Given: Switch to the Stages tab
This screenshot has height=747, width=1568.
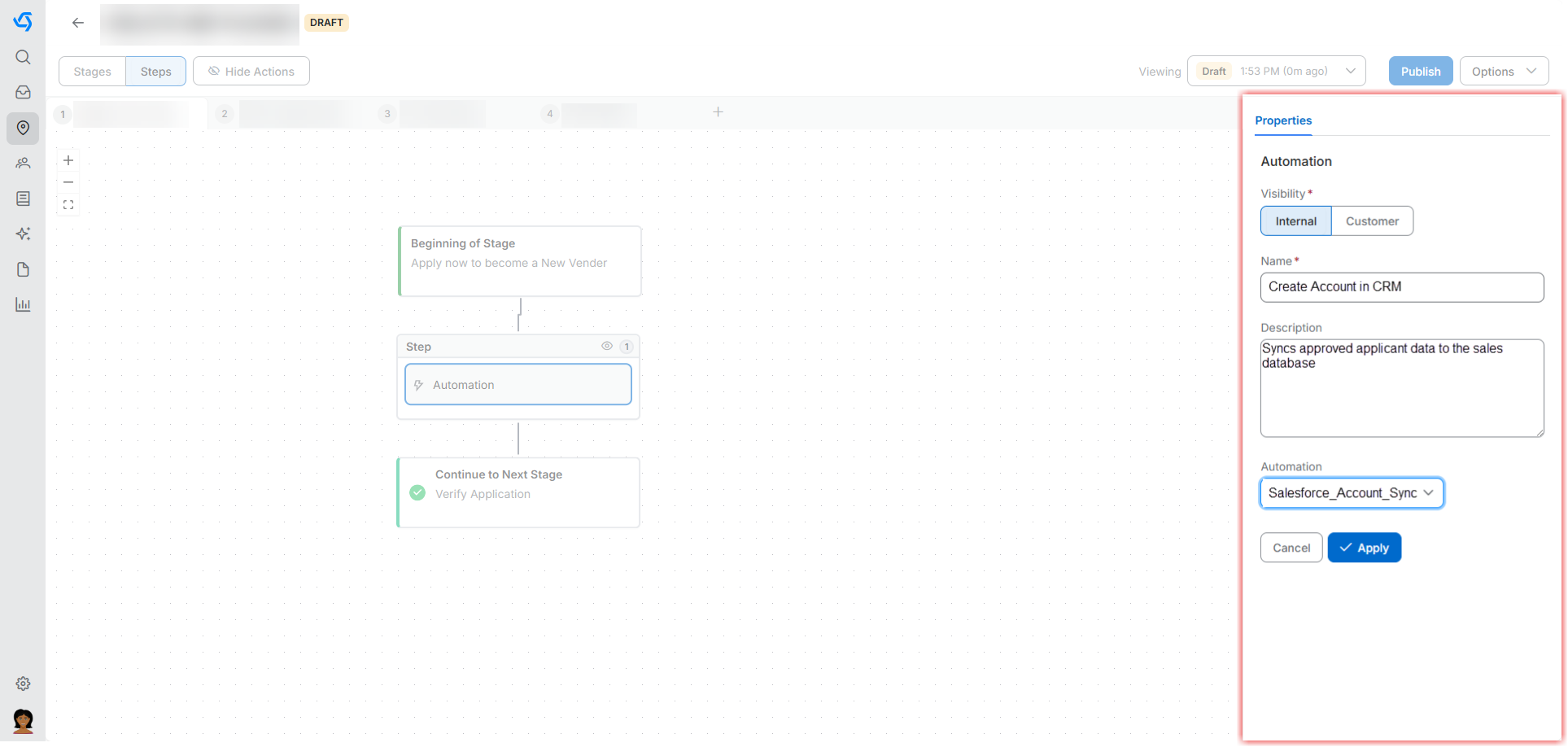Looking at the screenshot, I should [92, 72].
